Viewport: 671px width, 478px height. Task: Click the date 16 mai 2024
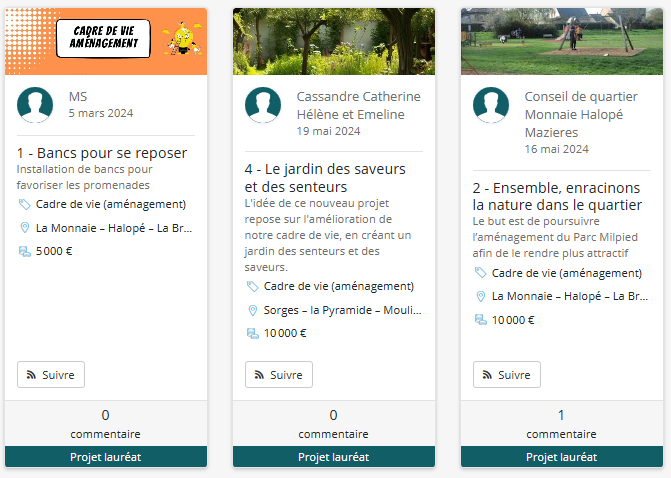557,149
